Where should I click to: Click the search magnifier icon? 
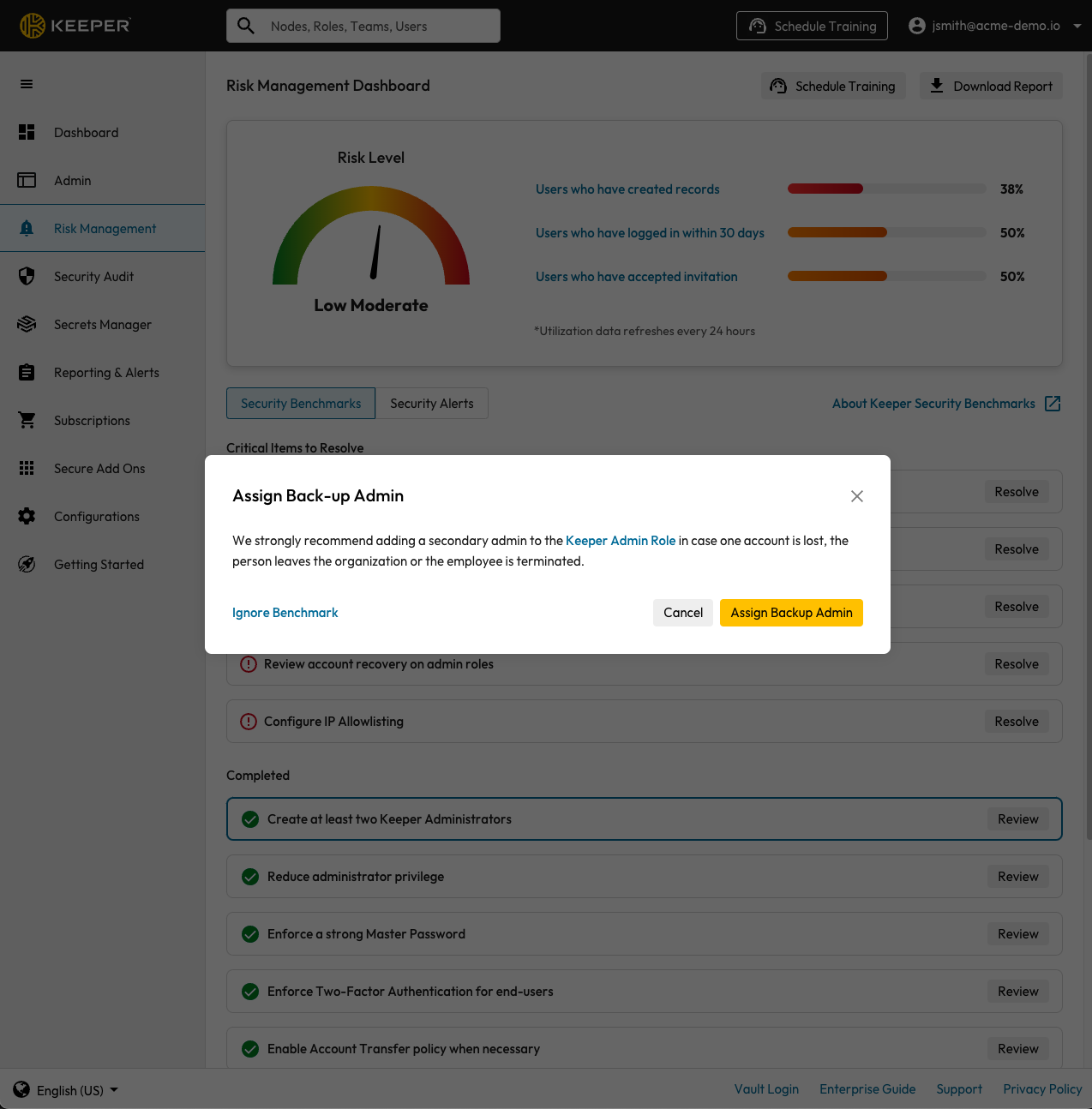tap(246, 26)
